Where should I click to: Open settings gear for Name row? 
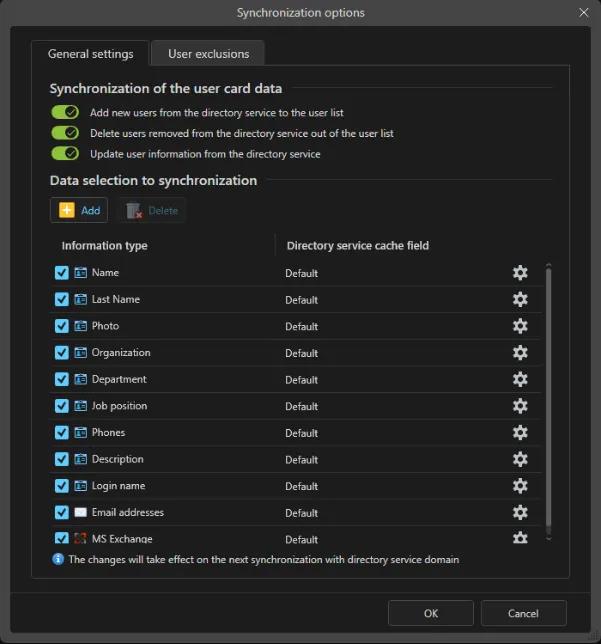pos(520,273)
